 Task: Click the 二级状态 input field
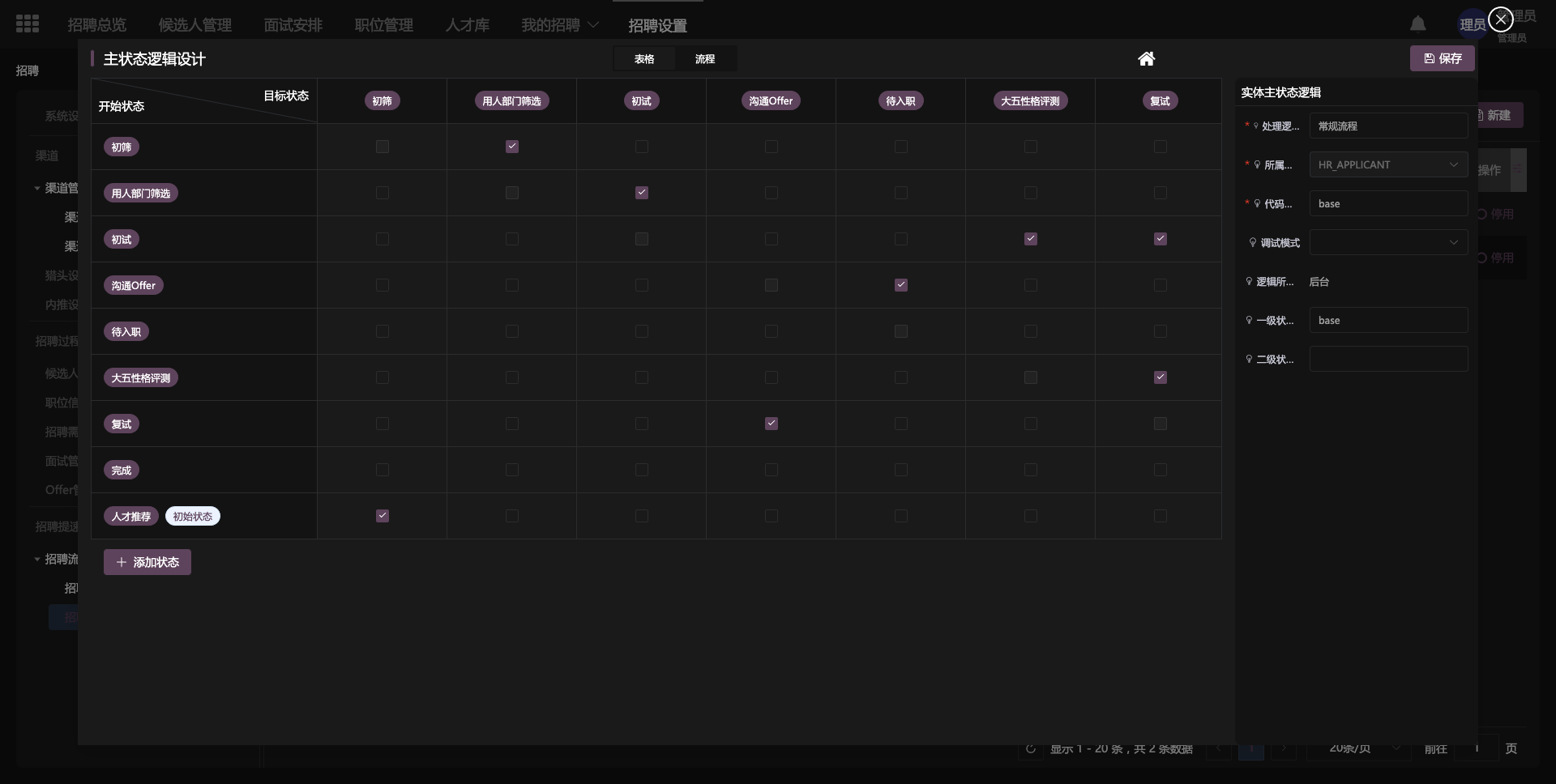pyautogui.click(x=1387, y=359)
